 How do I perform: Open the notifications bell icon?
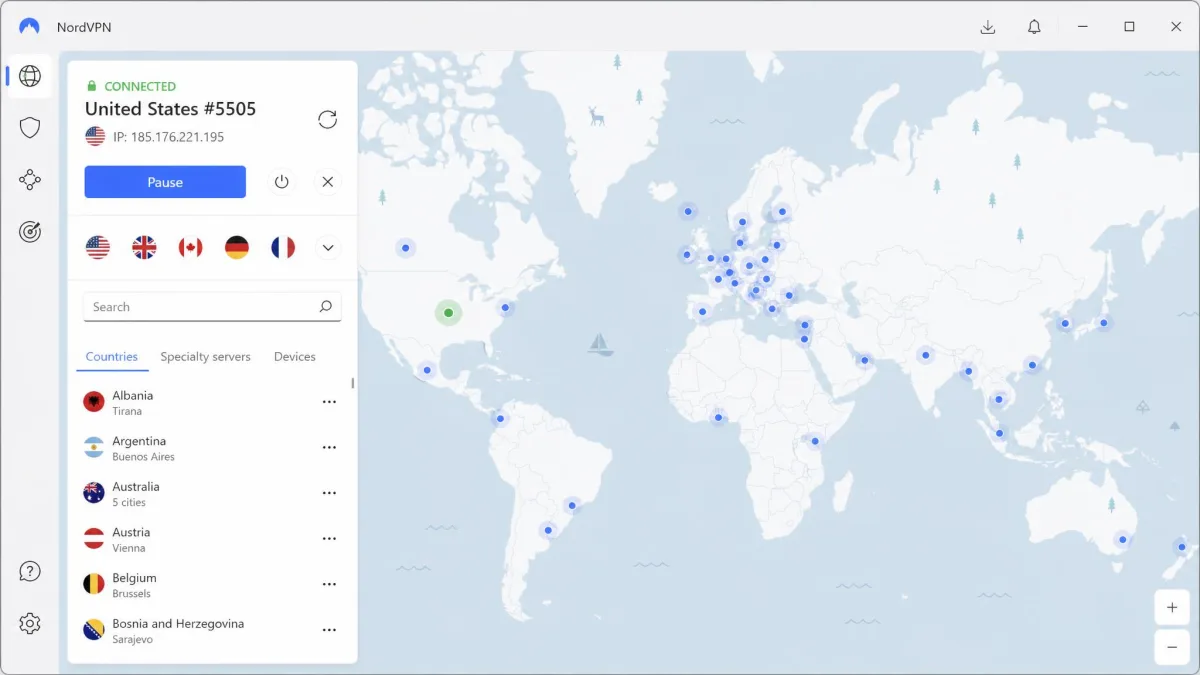1035,27
